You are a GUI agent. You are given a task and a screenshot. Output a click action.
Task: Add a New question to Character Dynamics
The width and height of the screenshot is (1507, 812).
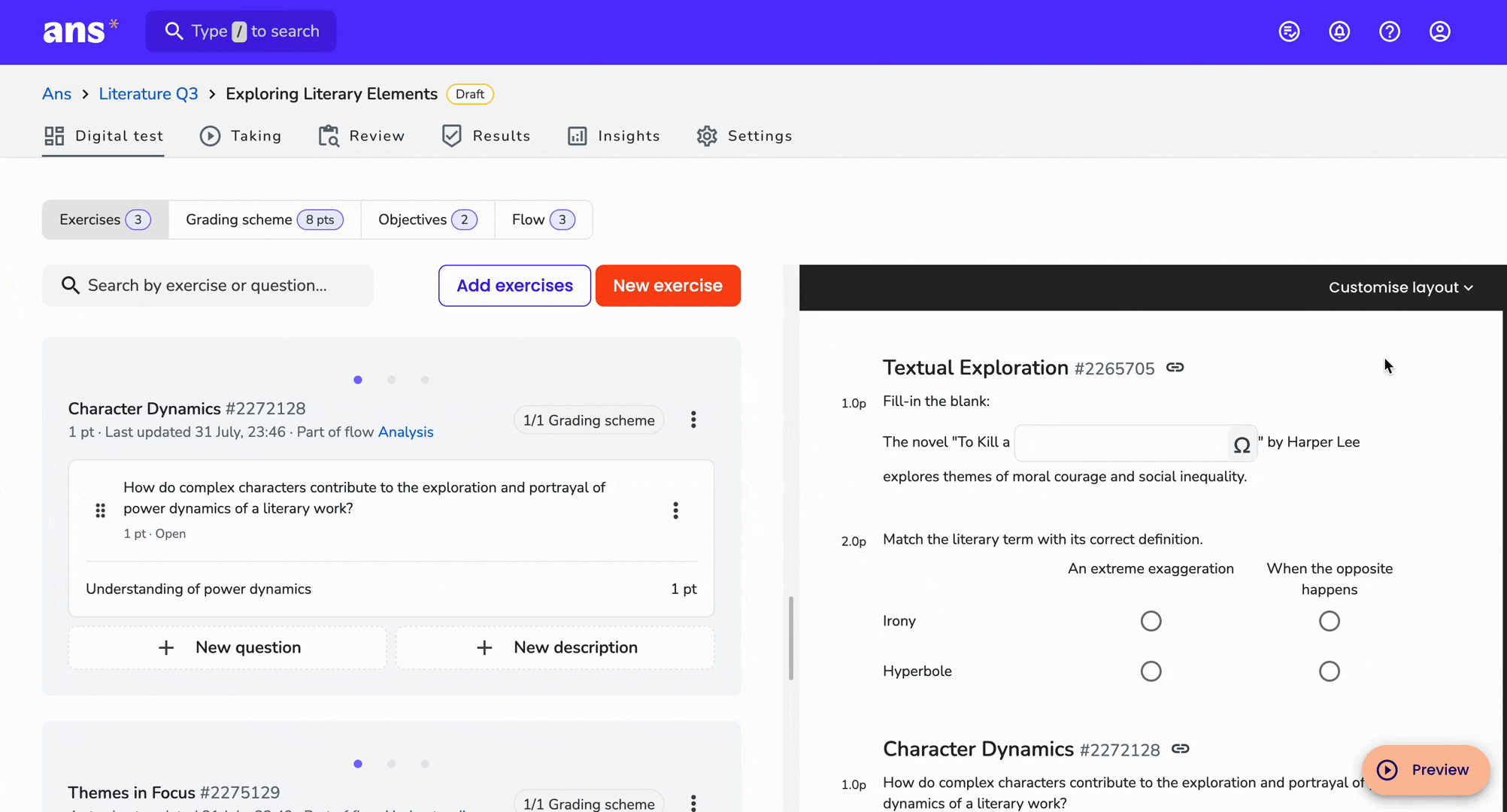click(228, 647)
